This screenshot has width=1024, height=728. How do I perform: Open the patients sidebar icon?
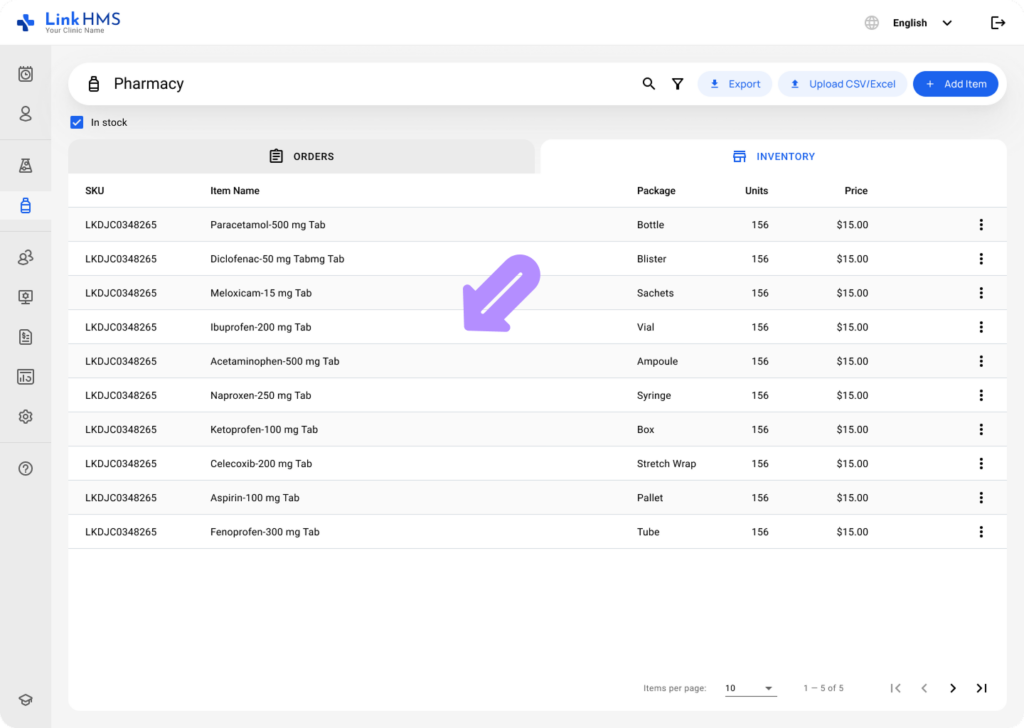[25, 114]
